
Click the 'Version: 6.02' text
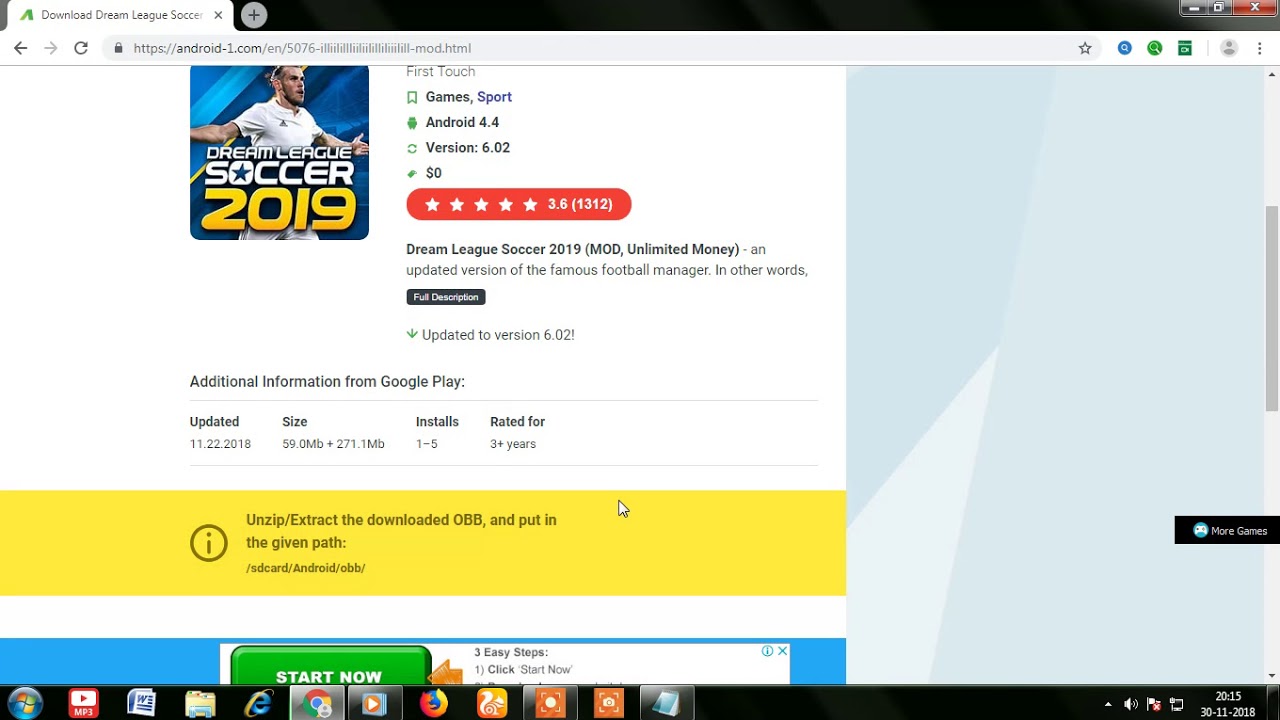[x=468, y=148]
